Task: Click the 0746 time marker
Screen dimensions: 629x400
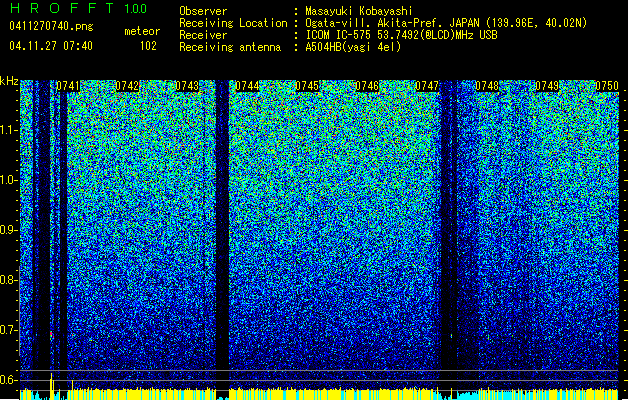Action: pos(367,86)
